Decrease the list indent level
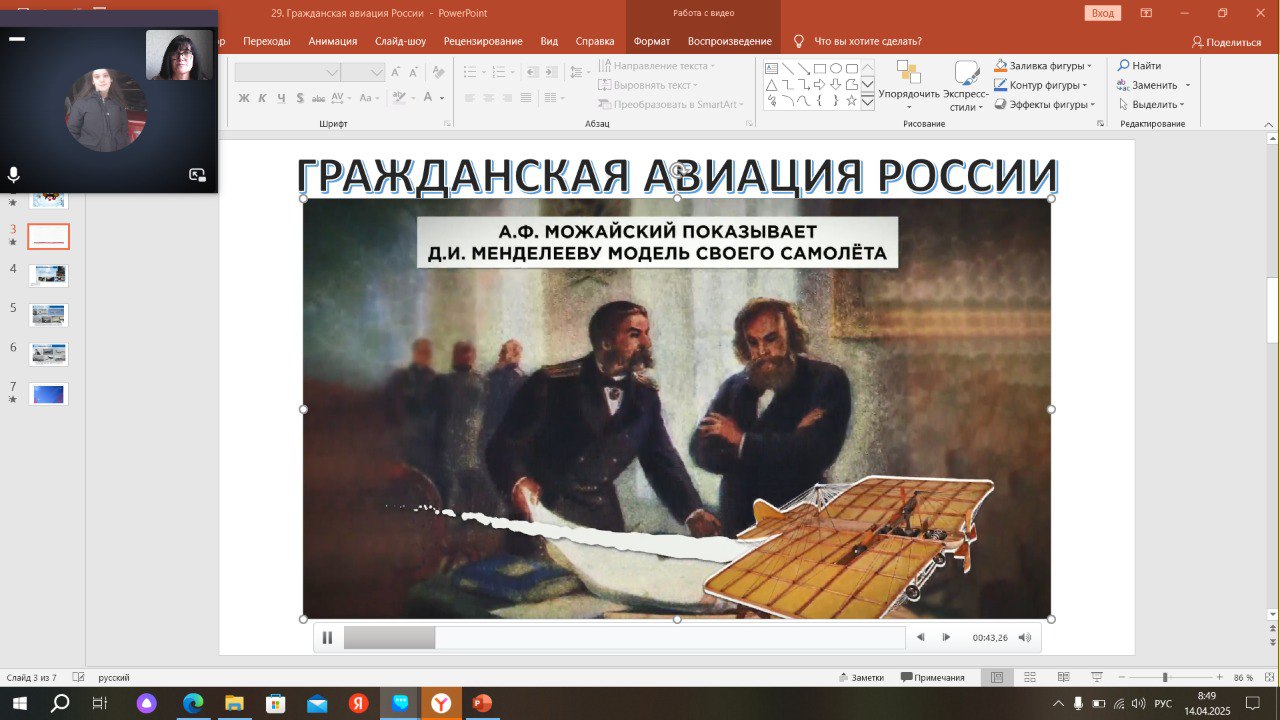This screenshot has width=1280, height=720. [532, 72]
